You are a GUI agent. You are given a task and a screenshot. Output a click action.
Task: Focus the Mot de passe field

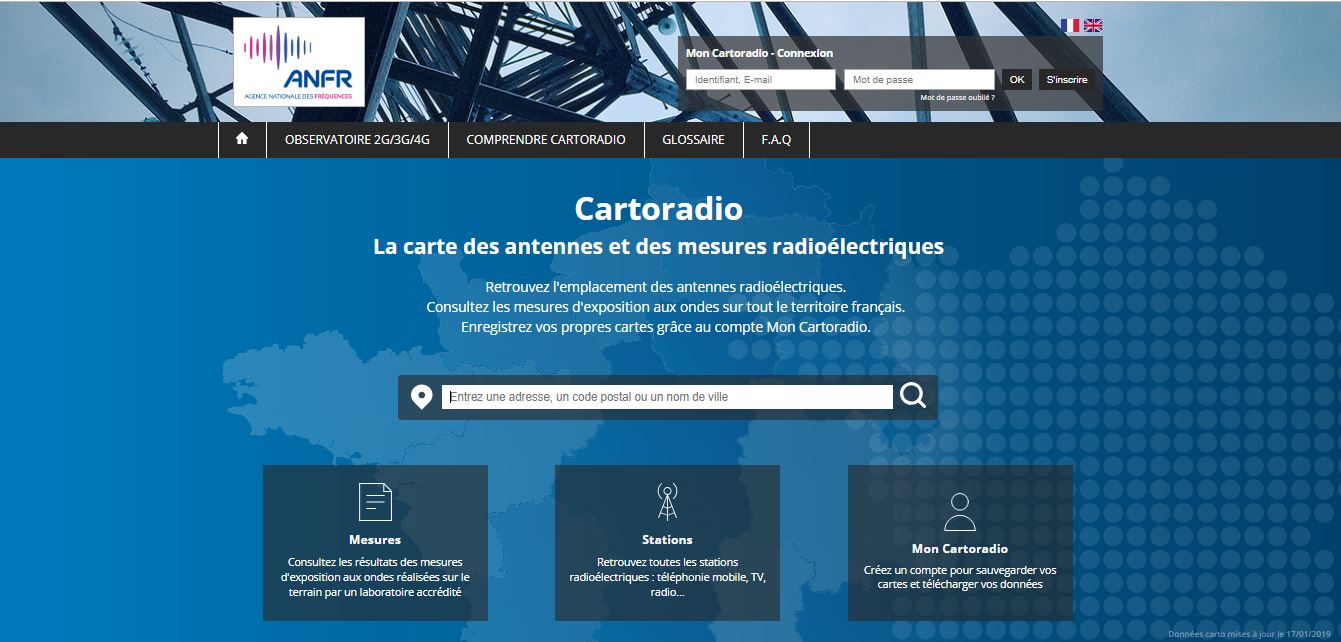(x=919, y=80)
